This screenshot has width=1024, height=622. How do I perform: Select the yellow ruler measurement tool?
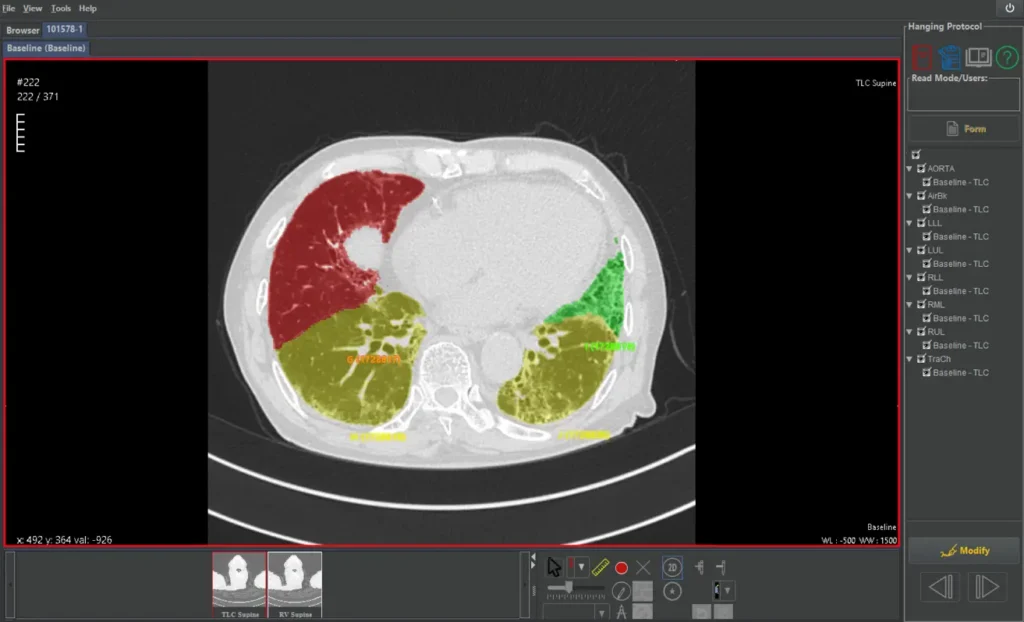click(x=600, y=568)
